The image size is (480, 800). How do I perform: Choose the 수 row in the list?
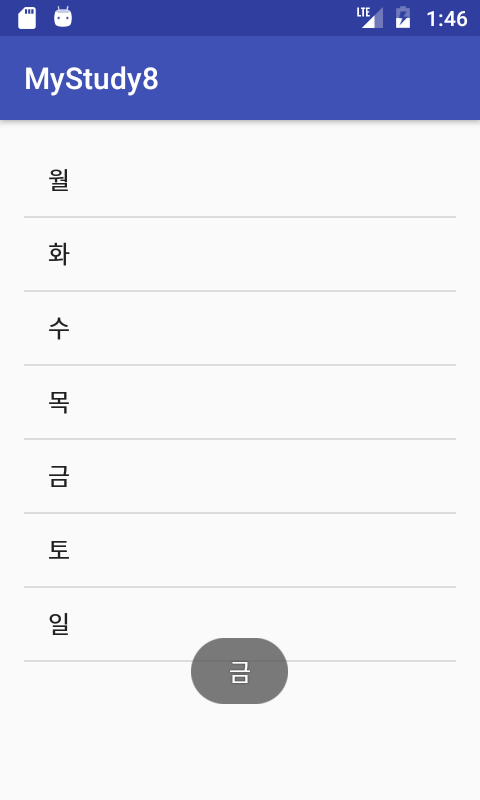[240, 328]
